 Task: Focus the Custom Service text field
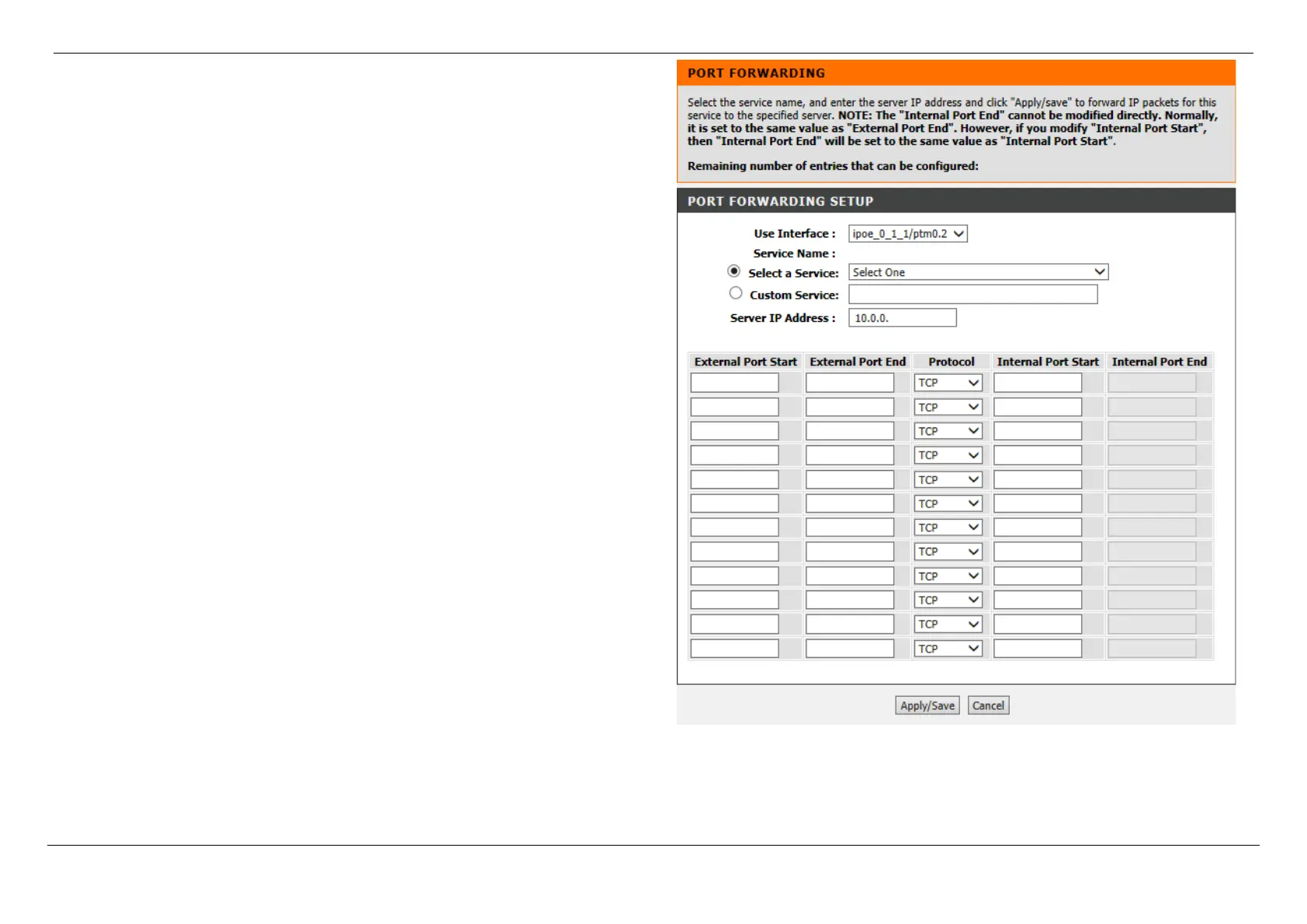[x=972, y=294]
